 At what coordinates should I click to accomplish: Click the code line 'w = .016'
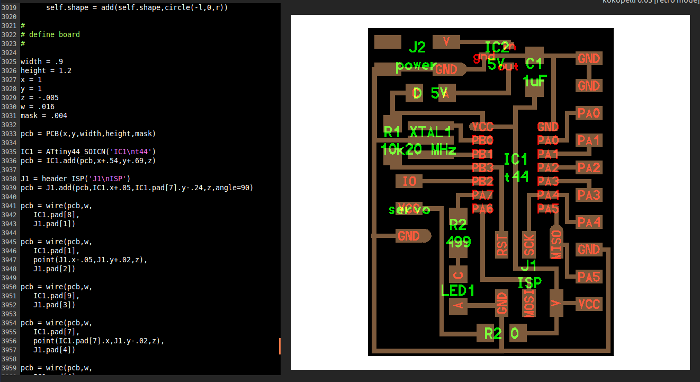coord(38,106)
